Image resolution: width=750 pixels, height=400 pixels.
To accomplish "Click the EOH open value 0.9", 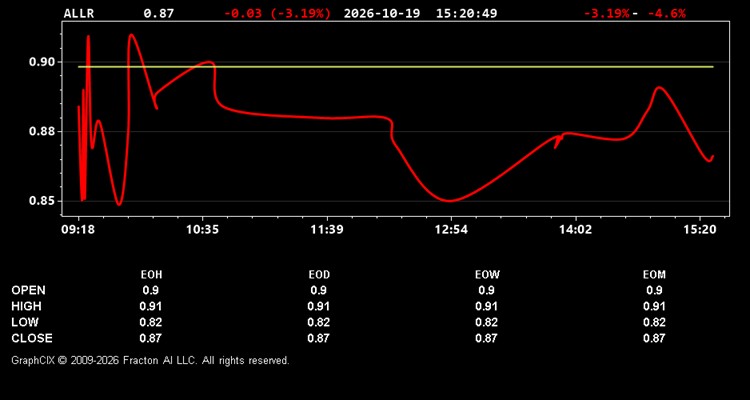I will point(151,290).
